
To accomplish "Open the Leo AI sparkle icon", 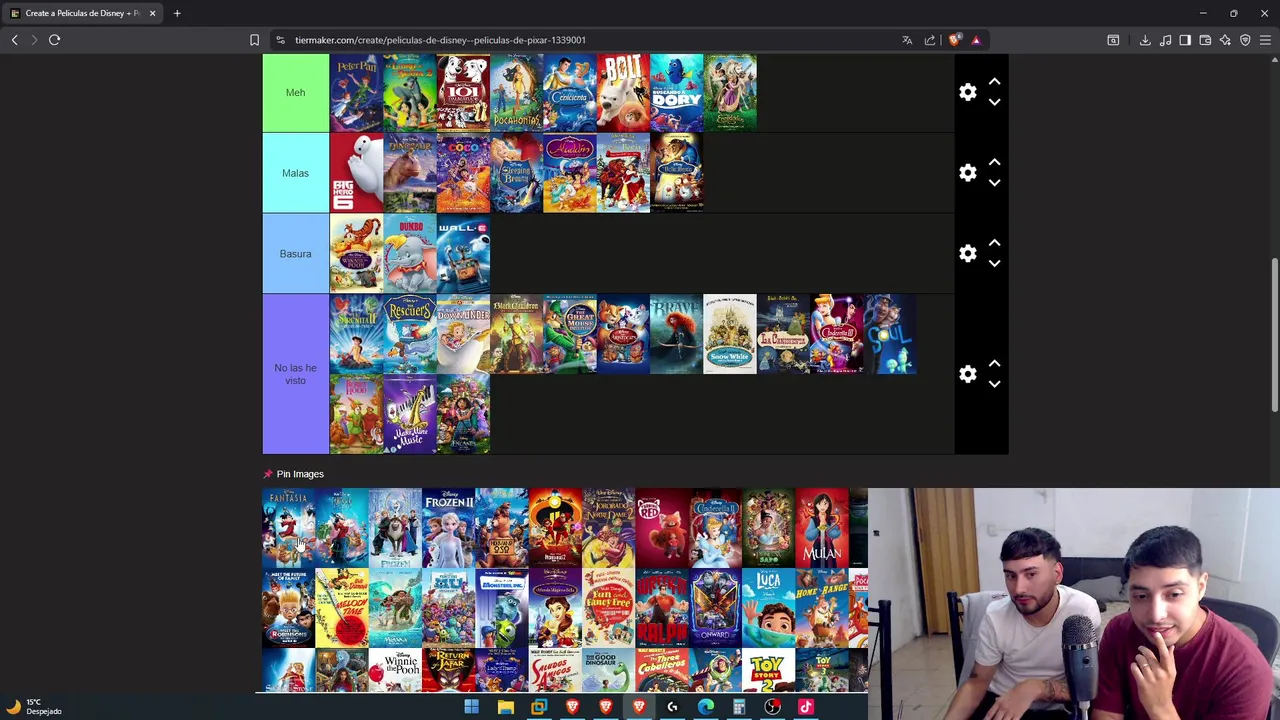I will click(1225, 40).
